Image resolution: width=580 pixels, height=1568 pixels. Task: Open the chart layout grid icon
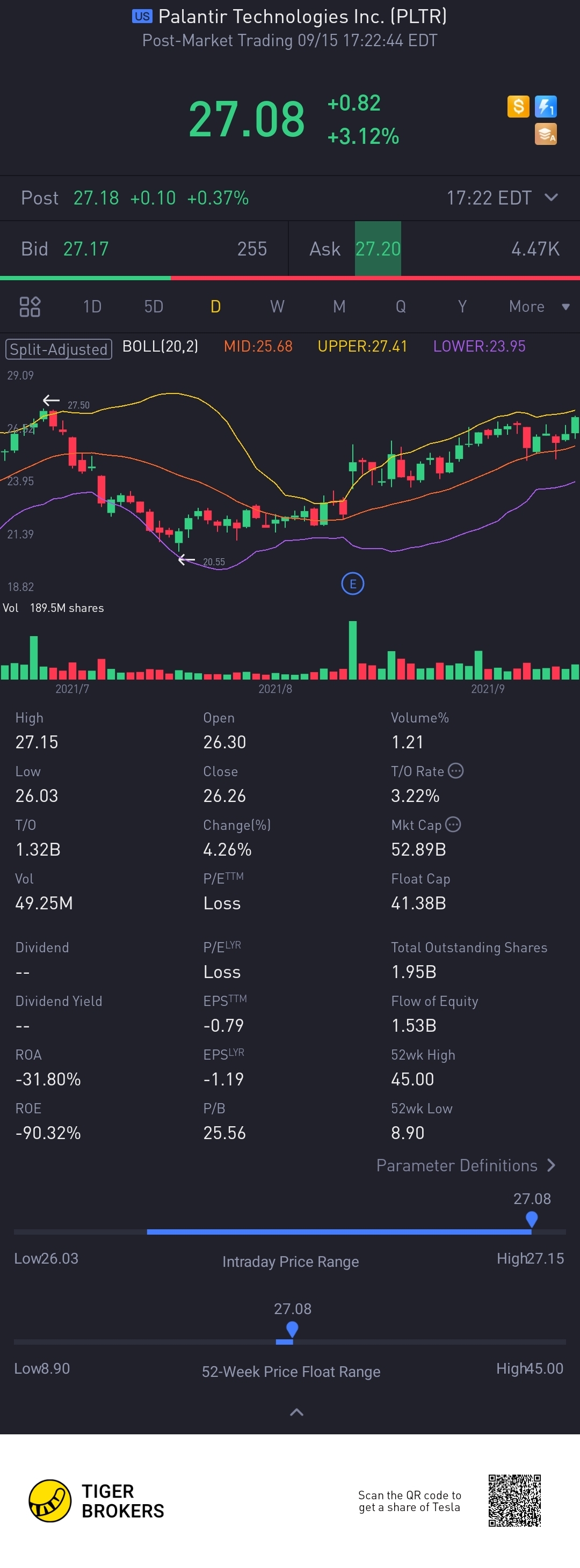click(30, 306)
